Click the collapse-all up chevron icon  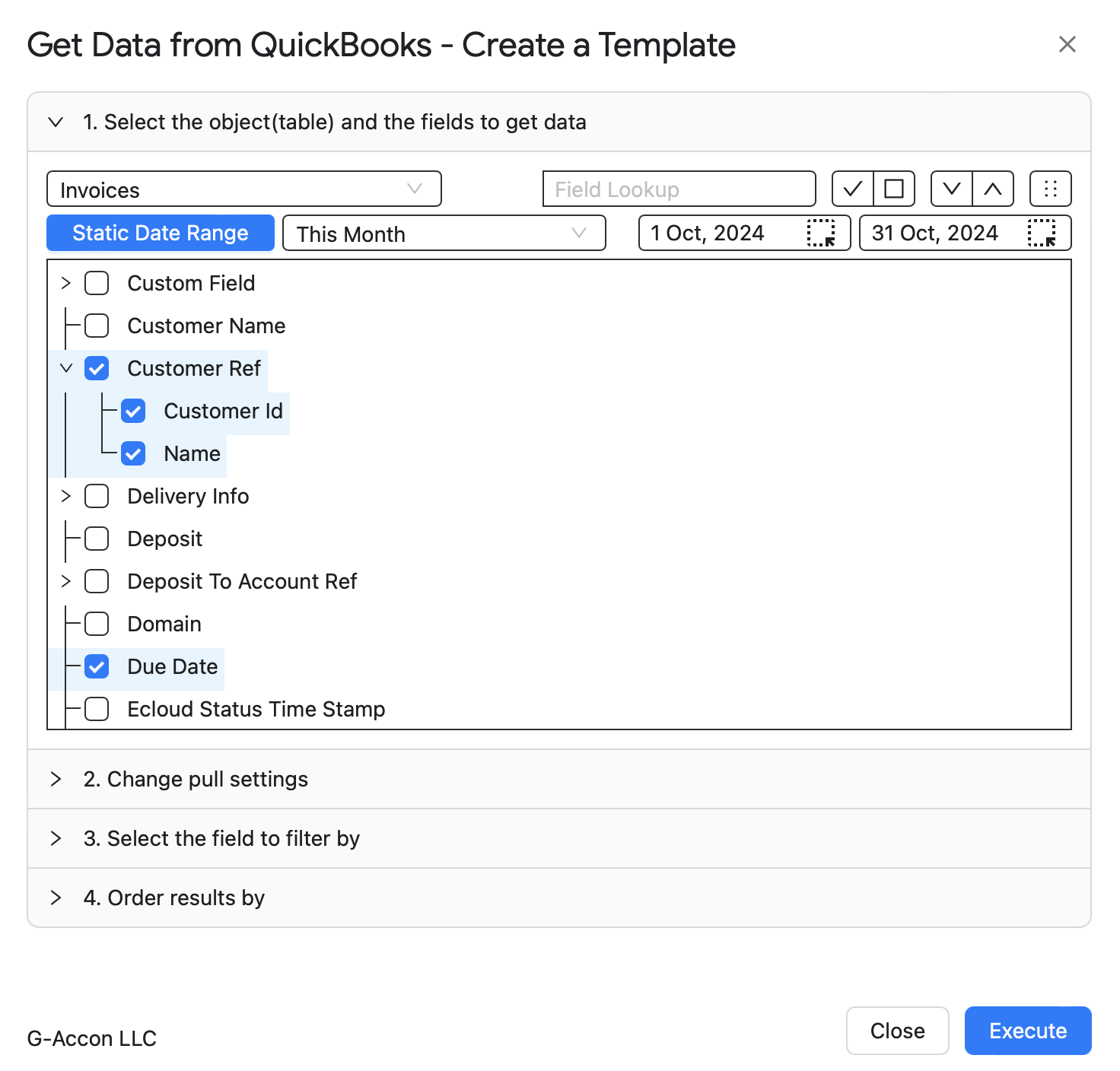click(x=993, y=189)
